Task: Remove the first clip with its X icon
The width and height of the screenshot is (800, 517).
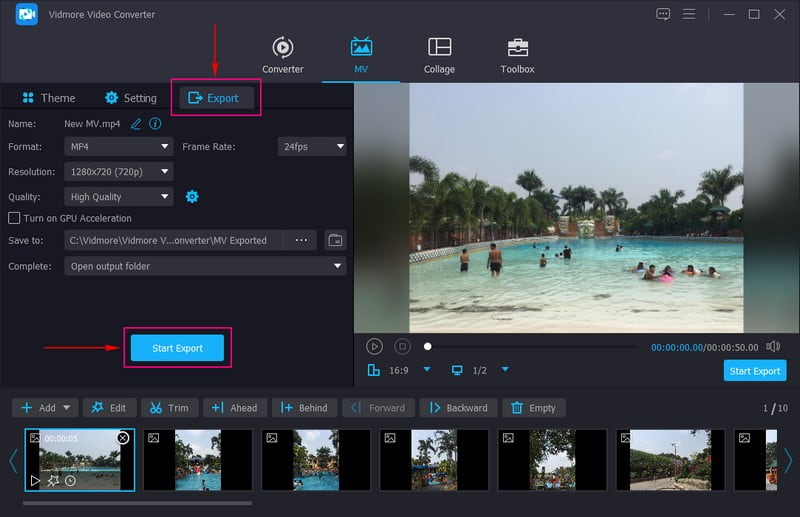Action: coord(123,438)
